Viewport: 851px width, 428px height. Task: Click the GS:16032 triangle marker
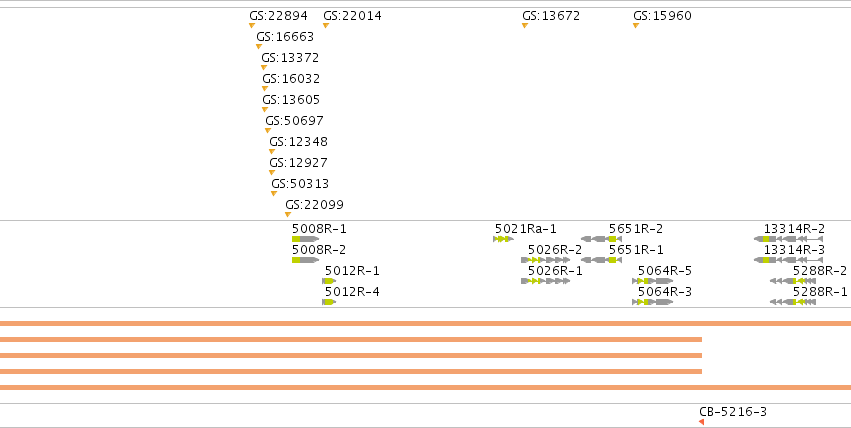pyautogui.click(x=265, y=88)
